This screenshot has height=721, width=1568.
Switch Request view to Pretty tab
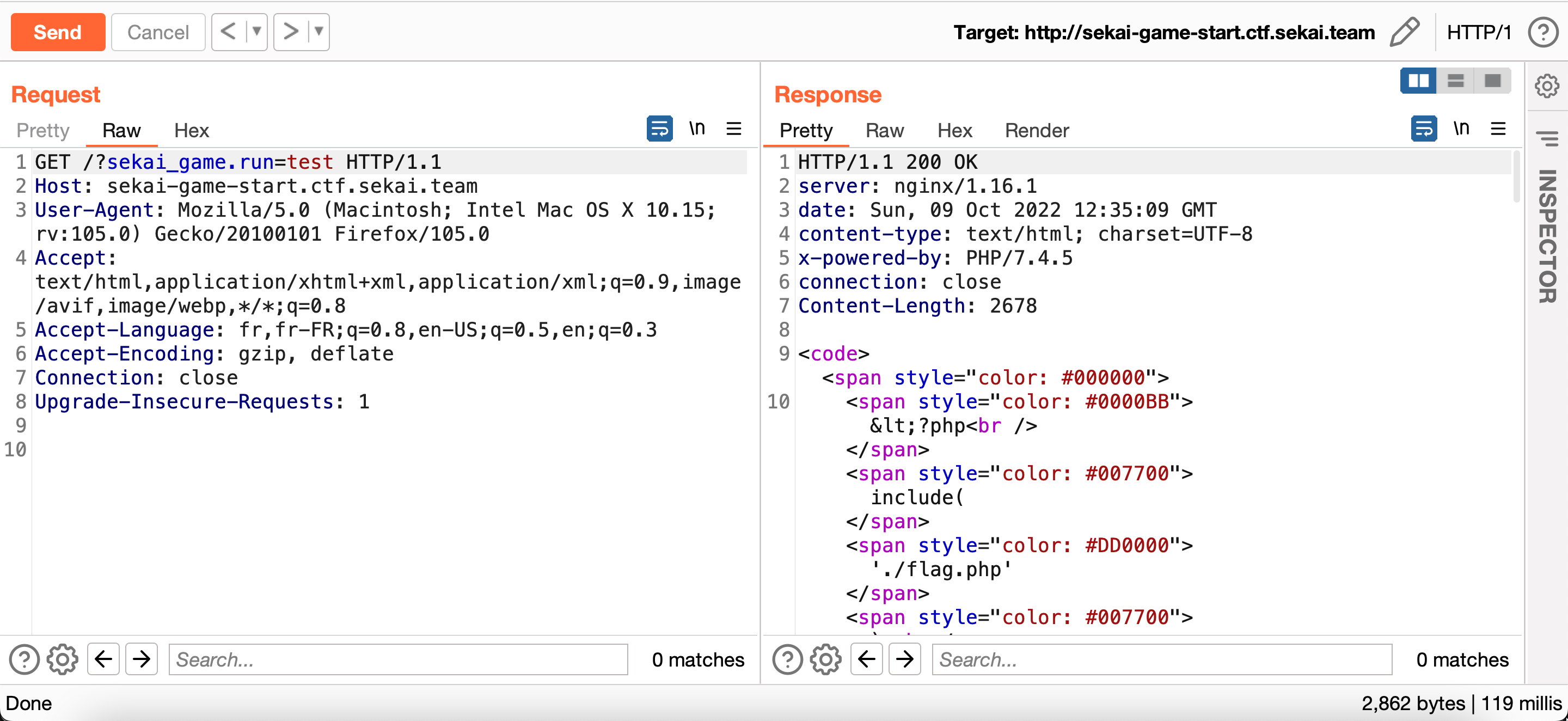(x=42, y=130)
